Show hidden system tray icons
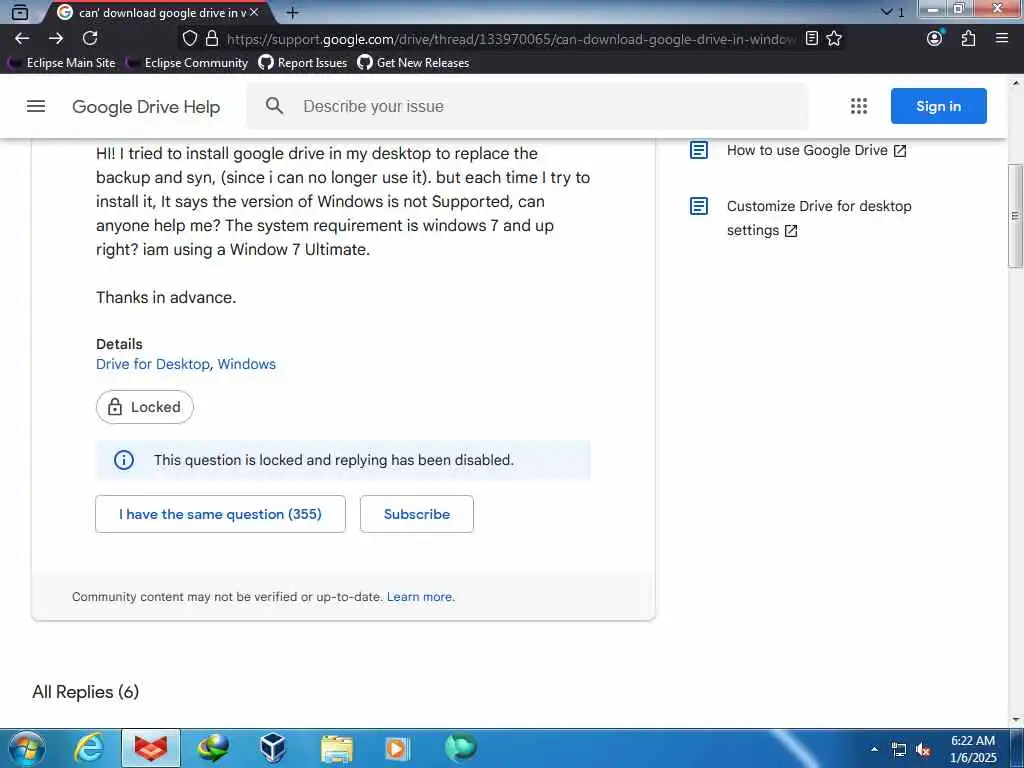The width and height of the screenshot is (1024, 768). click(x=874, y=749)
